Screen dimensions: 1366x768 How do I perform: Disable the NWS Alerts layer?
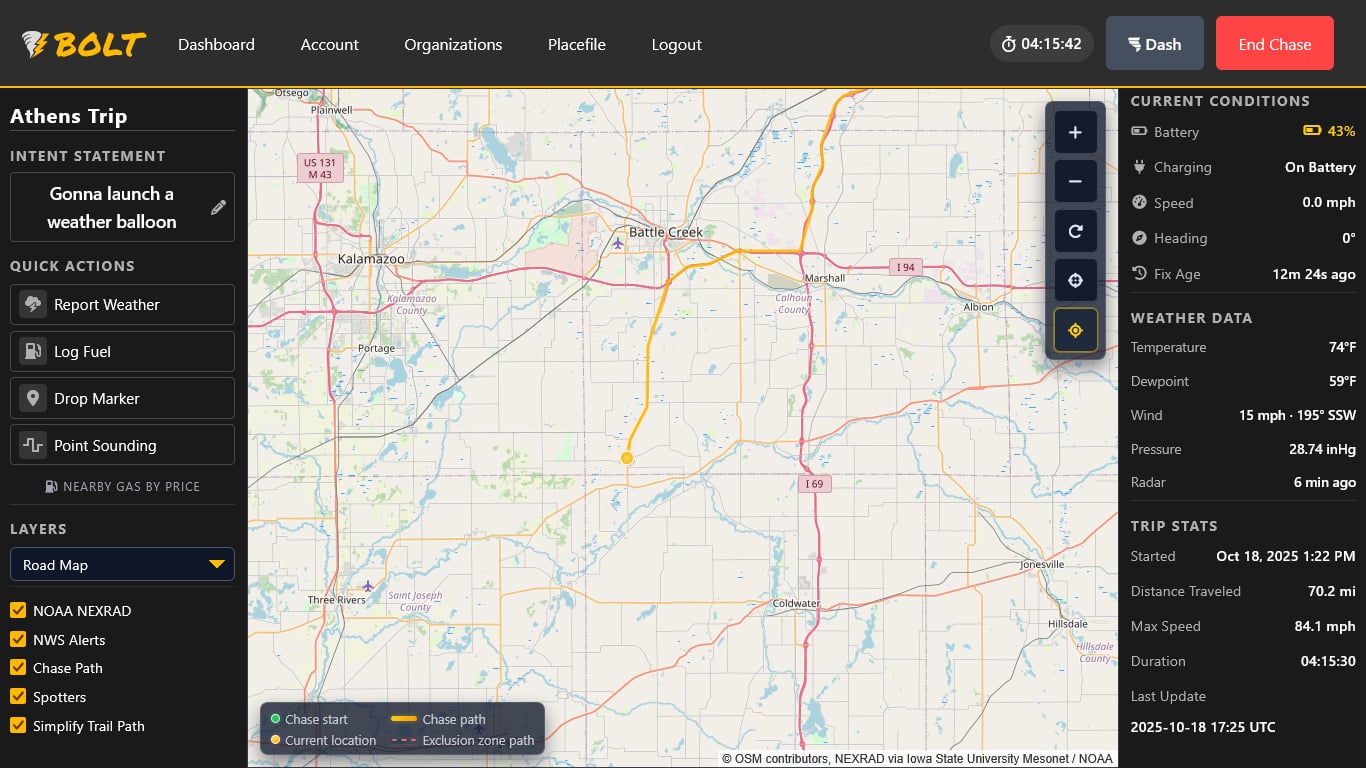coord(18,639)
